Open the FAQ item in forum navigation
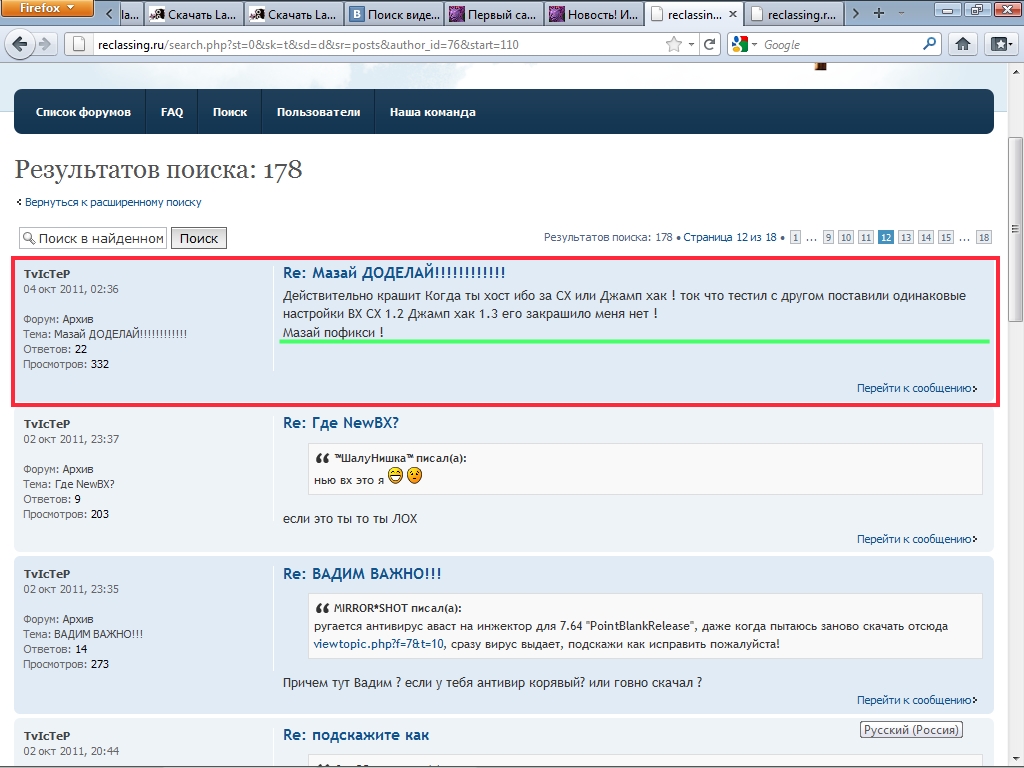 point(172,112)
